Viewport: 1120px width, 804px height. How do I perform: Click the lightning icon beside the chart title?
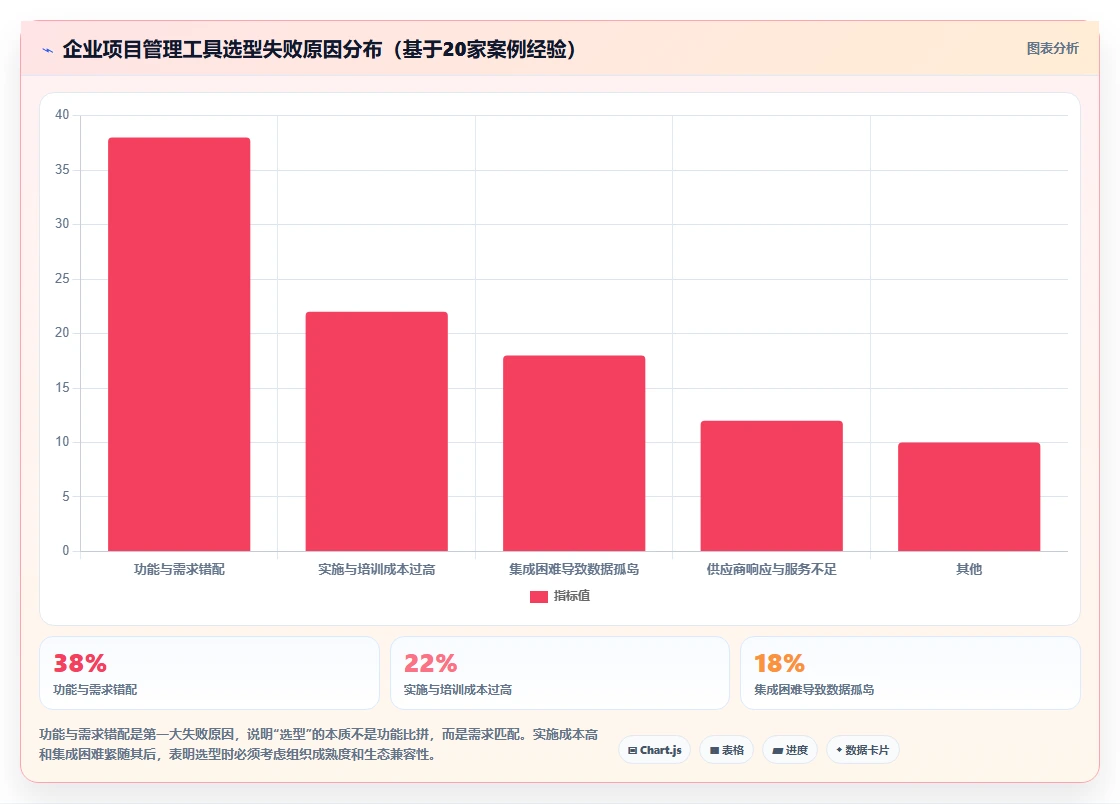(x=48, y=50)
